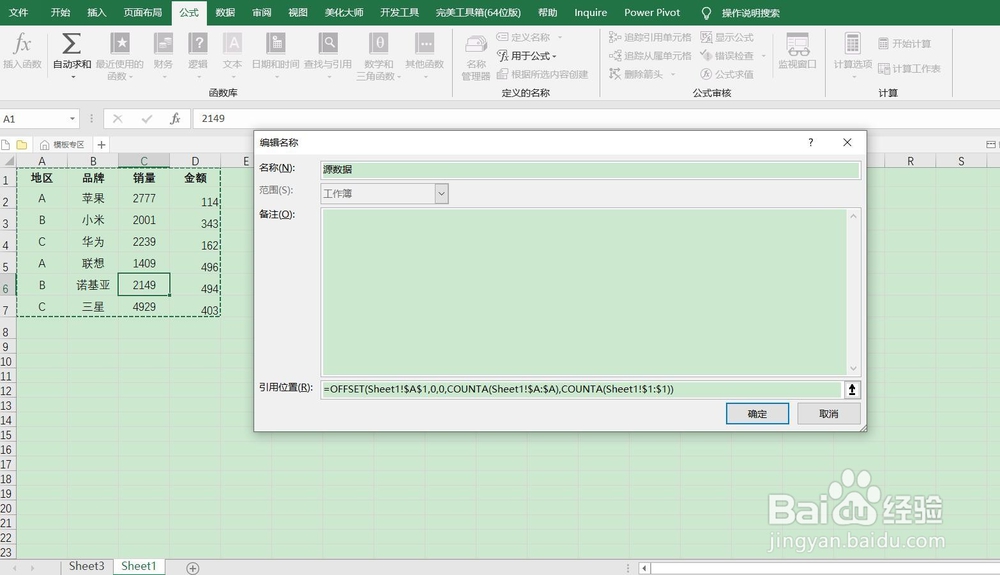Screen dimensions: 1000x575
Task: Expand the AutoSum dropdown arrow
Action: [x=72, y=77]
